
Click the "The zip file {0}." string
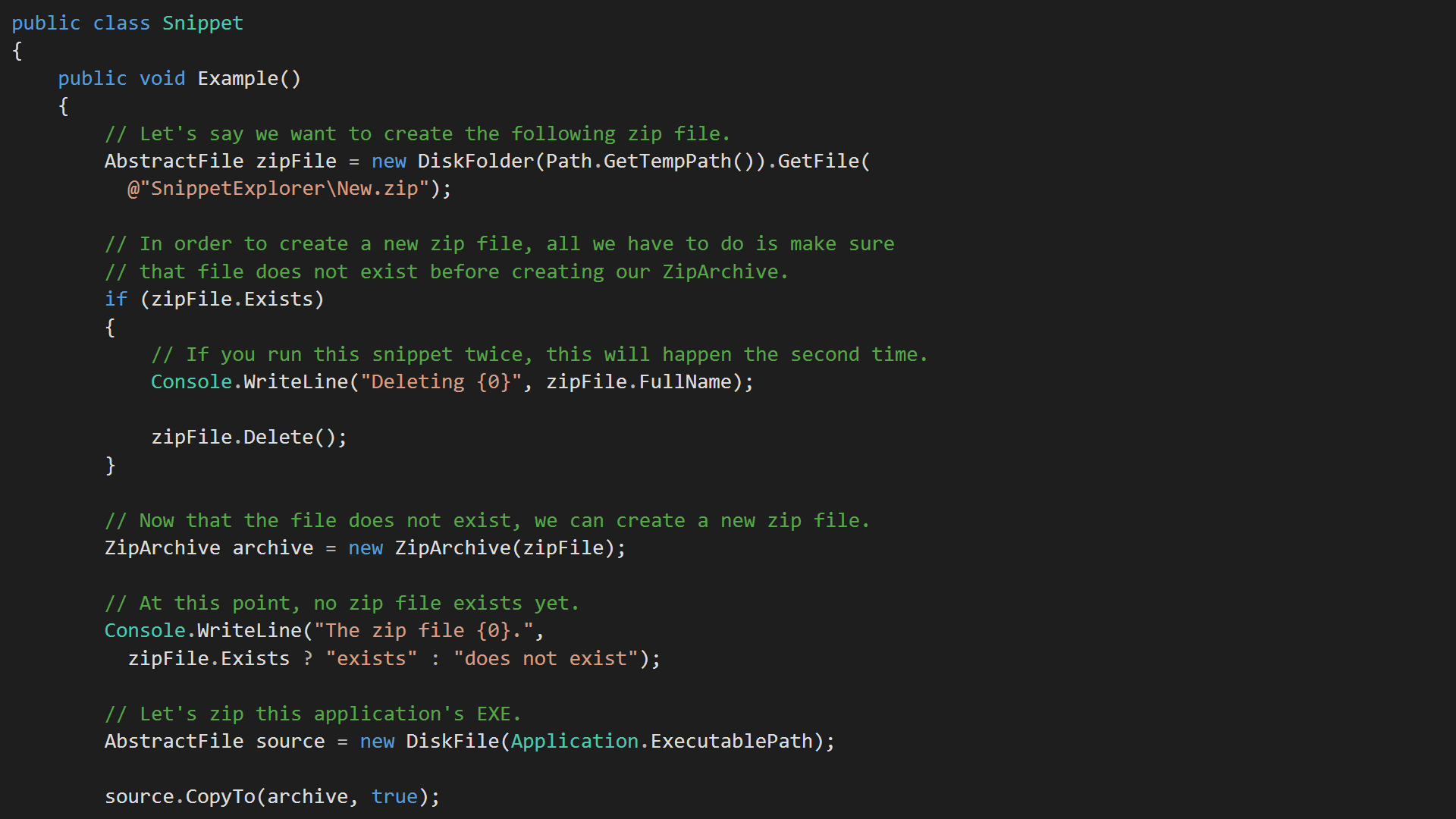click(x=424, y=631)
